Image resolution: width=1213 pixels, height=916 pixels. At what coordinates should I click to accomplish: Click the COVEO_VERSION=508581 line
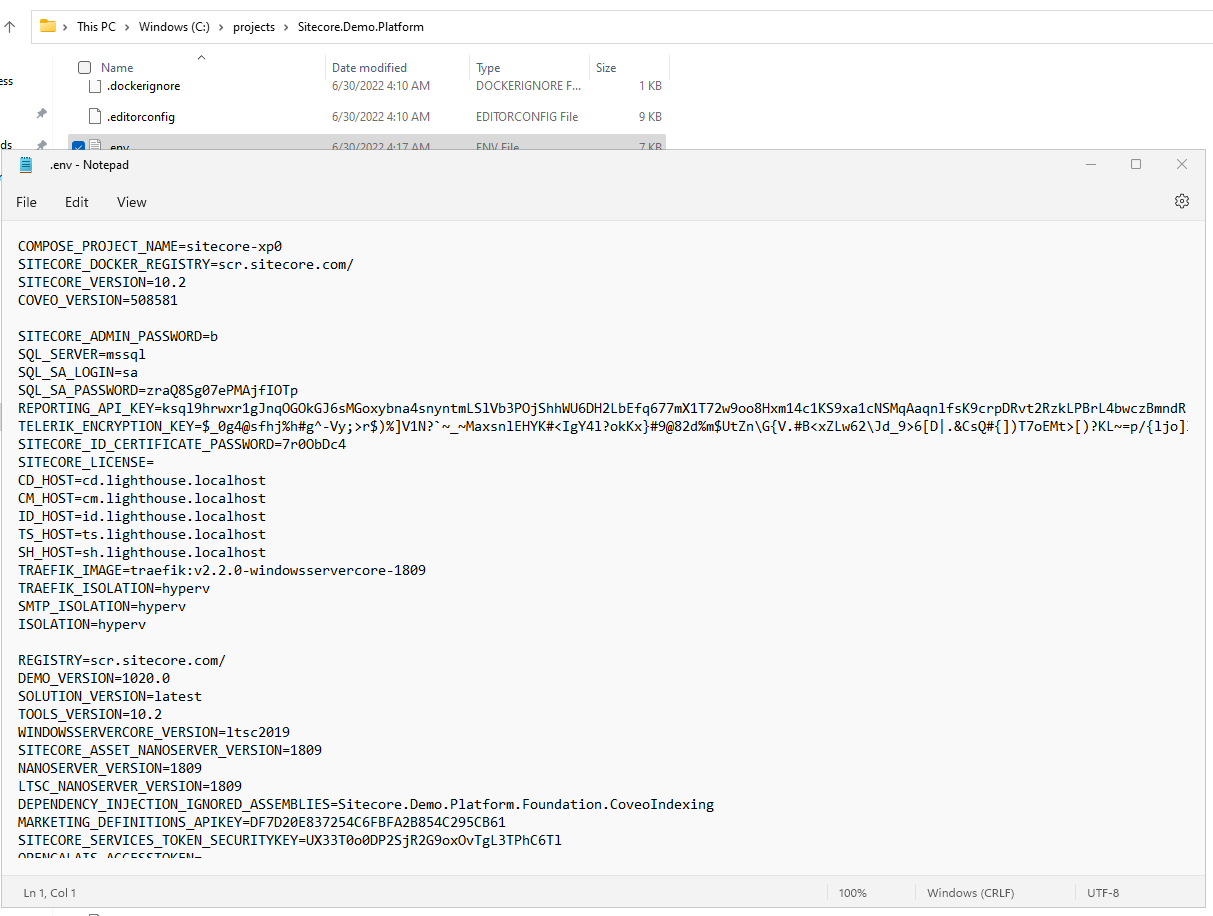click(98, 300)
